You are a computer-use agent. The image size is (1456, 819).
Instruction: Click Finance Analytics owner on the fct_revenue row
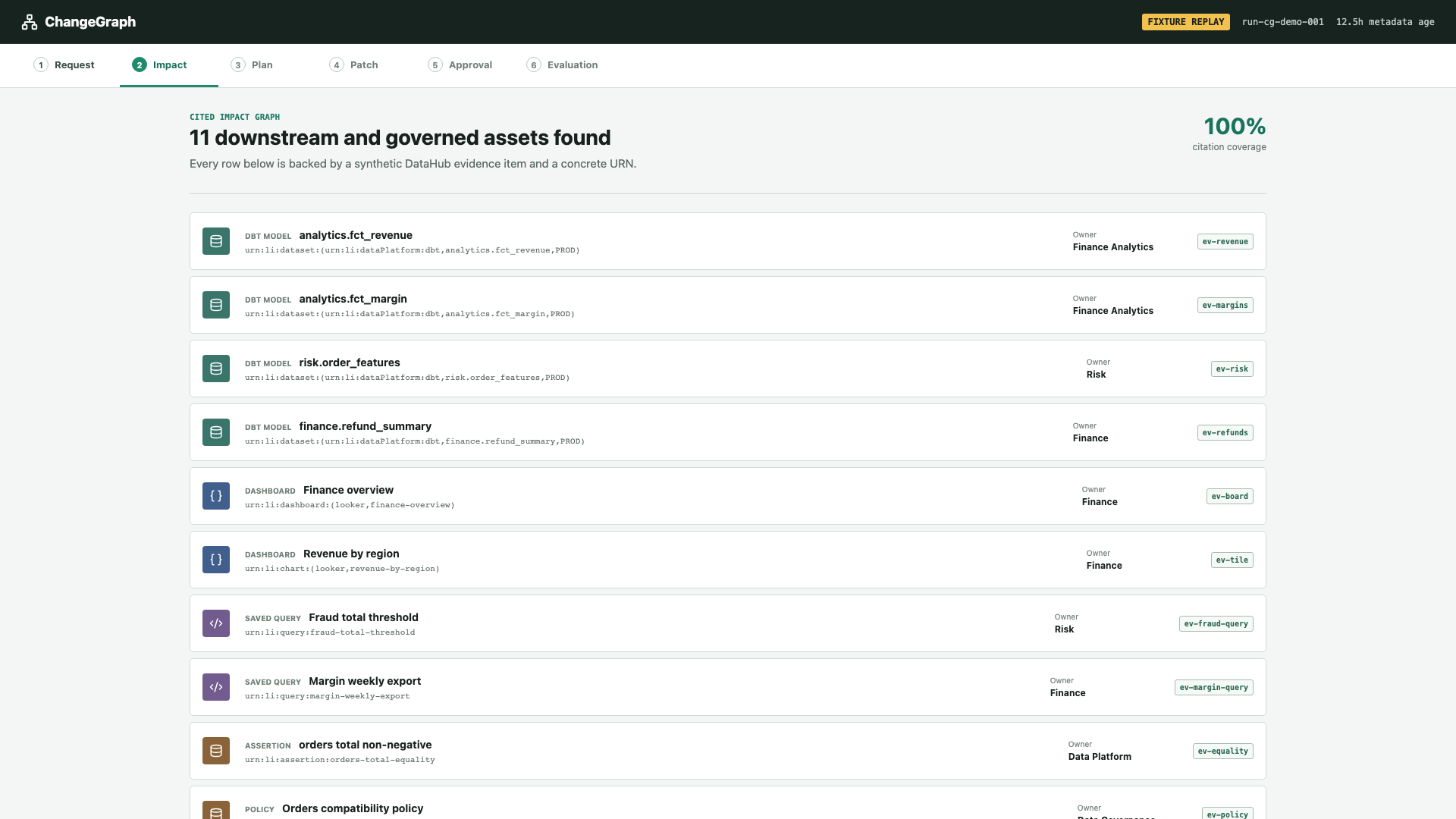(x=1113, y=247)
